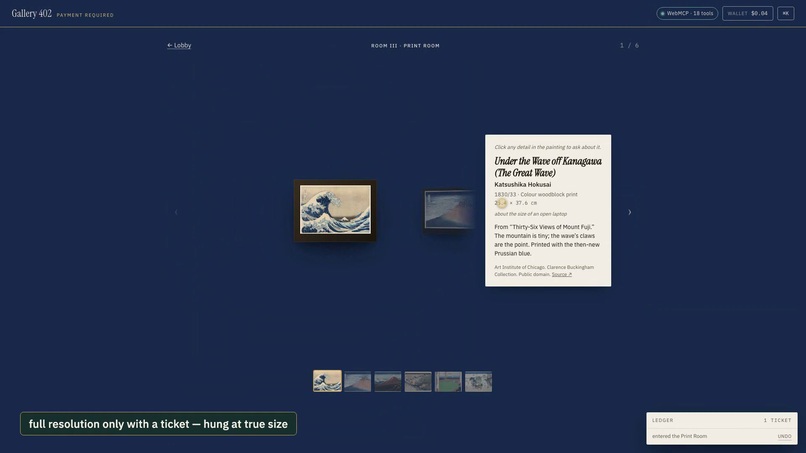Image resolution: width=806 pixels, height=453 pixels.
Task: Select the fifth thumbnail with green field
Action: click(x=448, y=382)
